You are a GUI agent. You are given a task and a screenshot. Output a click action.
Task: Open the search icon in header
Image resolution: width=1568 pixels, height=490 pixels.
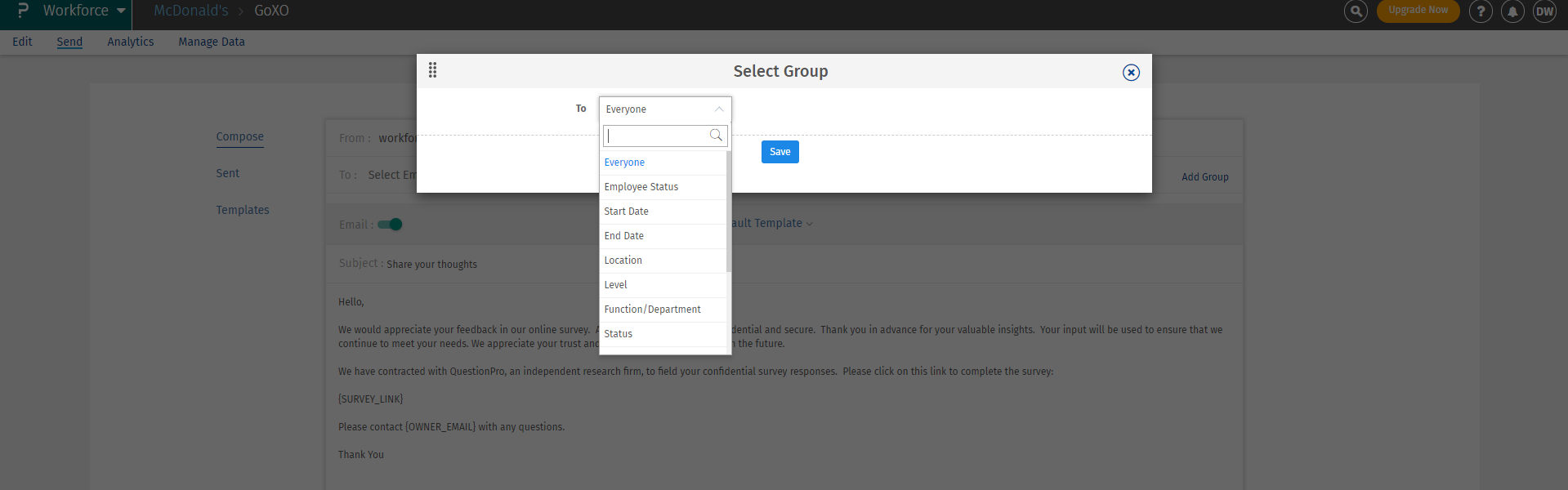1356,11
